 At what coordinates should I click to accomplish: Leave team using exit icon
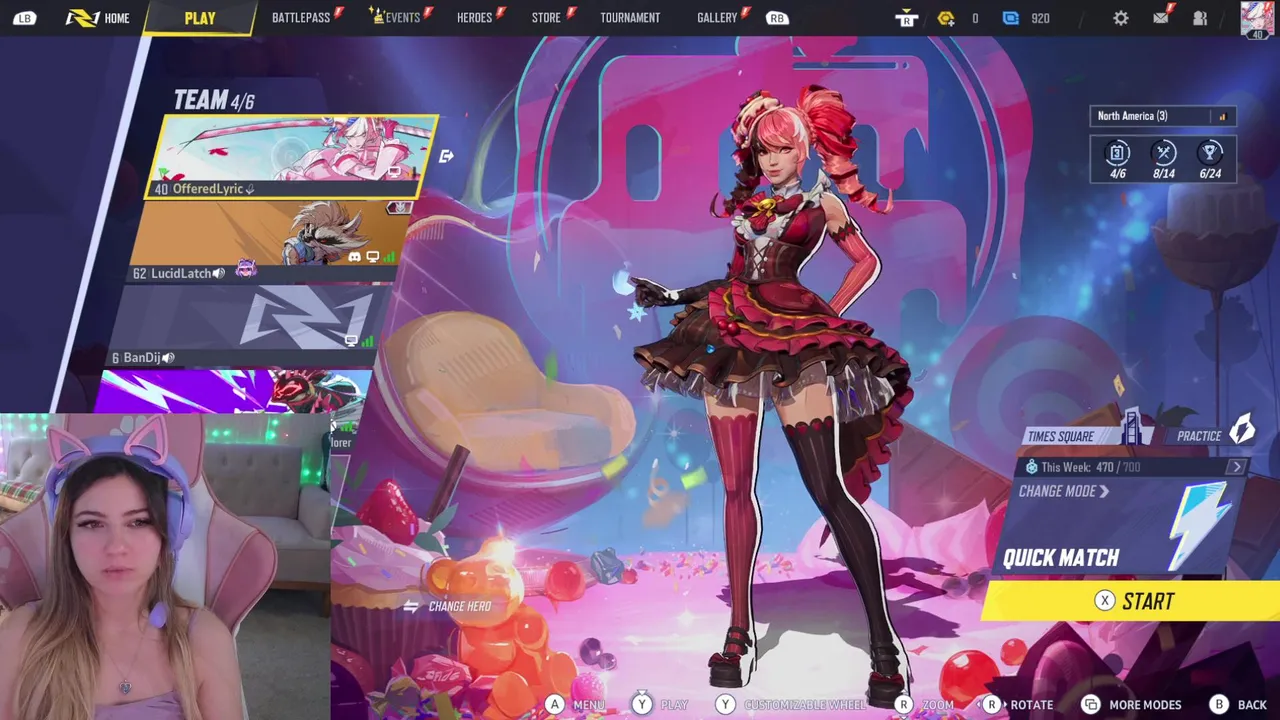tap(446, 156)
